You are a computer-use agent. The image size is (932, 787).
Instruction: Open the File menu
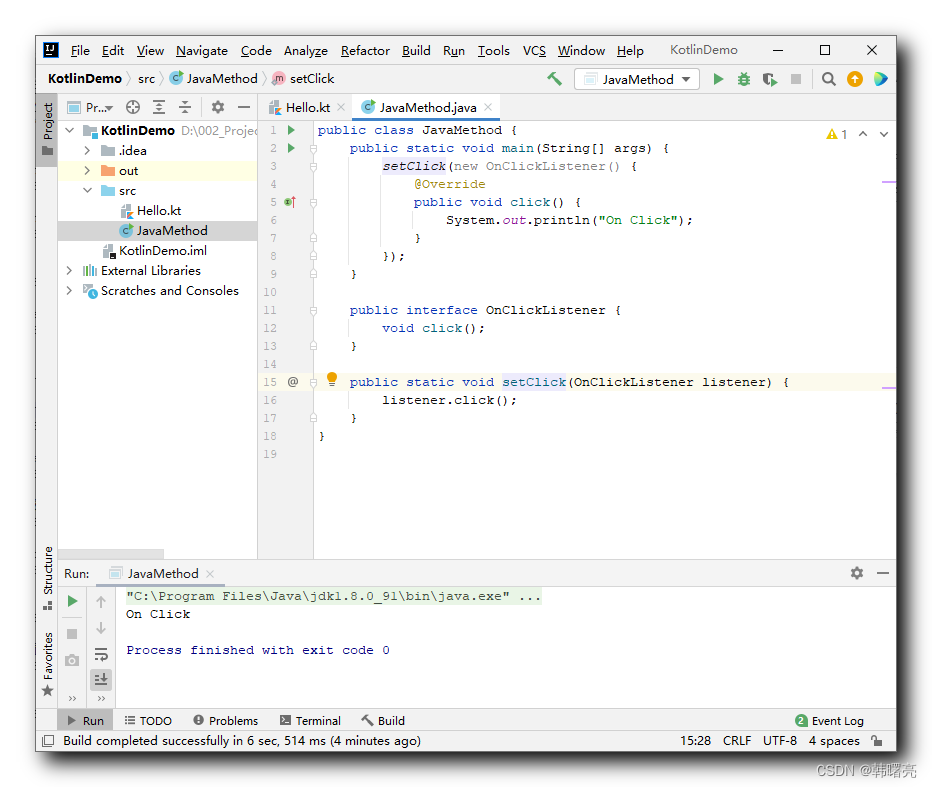[80, 51]
